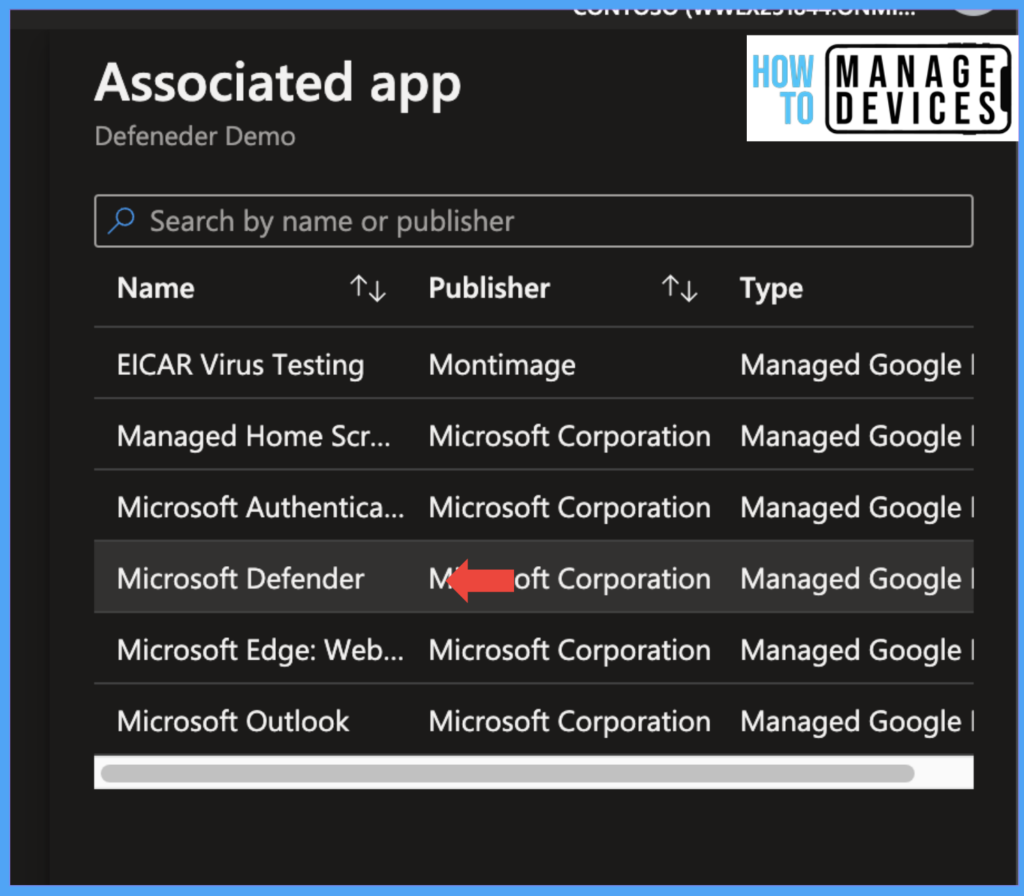Click the Type column header
Viewport: 1024px width, 896px height.
pos(771,289)
